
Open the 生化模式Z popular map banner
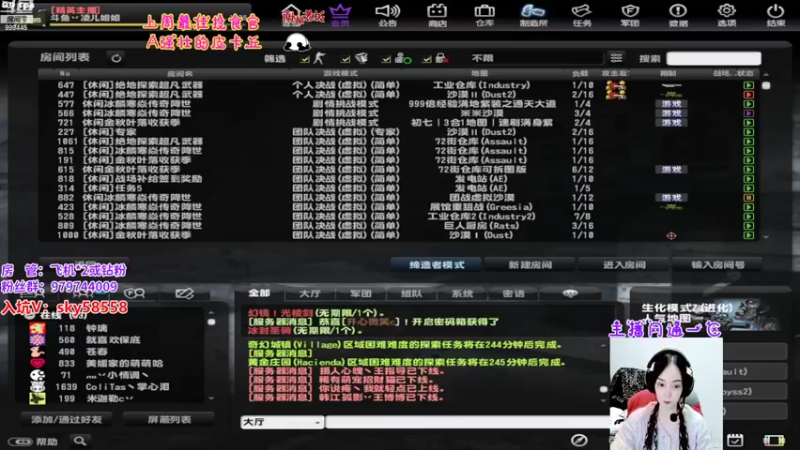point(710,317)
